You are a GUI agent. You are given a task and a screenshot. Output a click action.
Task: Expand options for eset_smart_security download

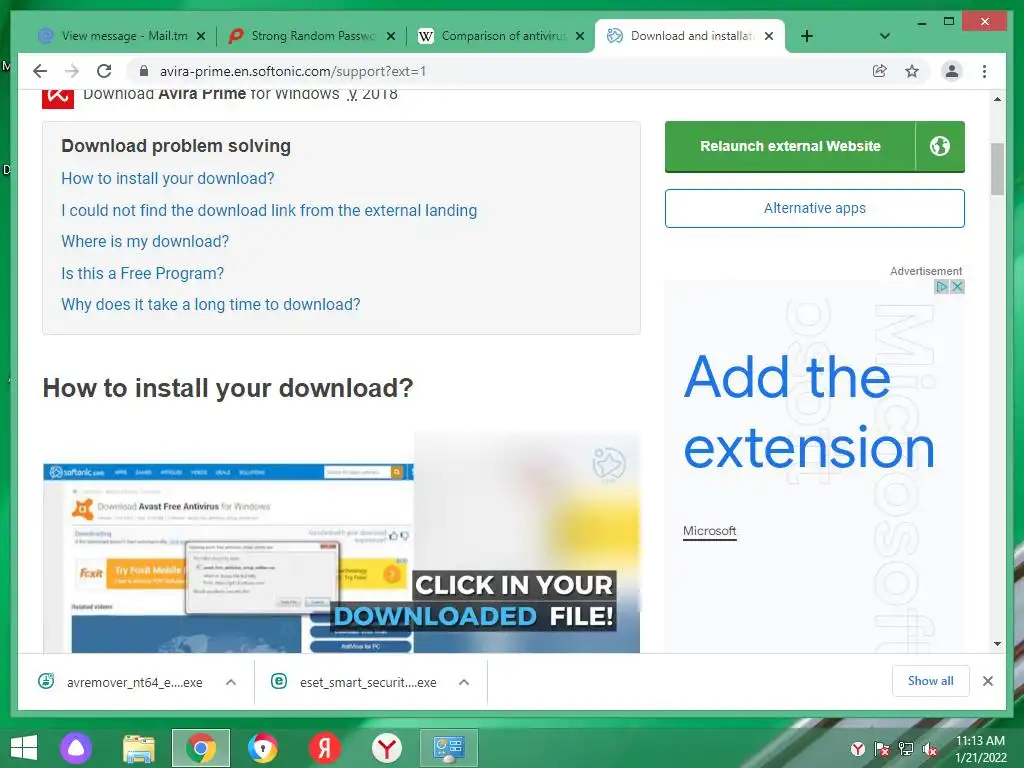tap(464, 682)
